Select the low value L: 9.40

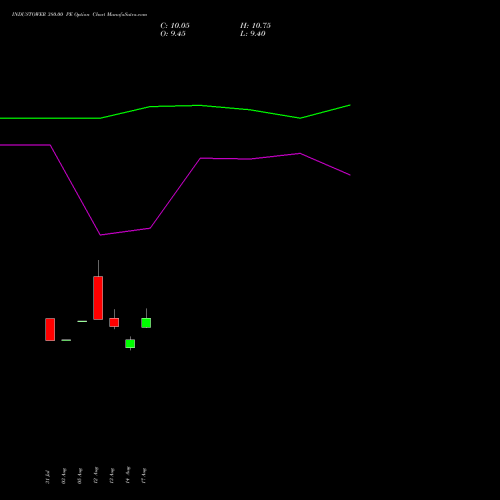[253, 34]
